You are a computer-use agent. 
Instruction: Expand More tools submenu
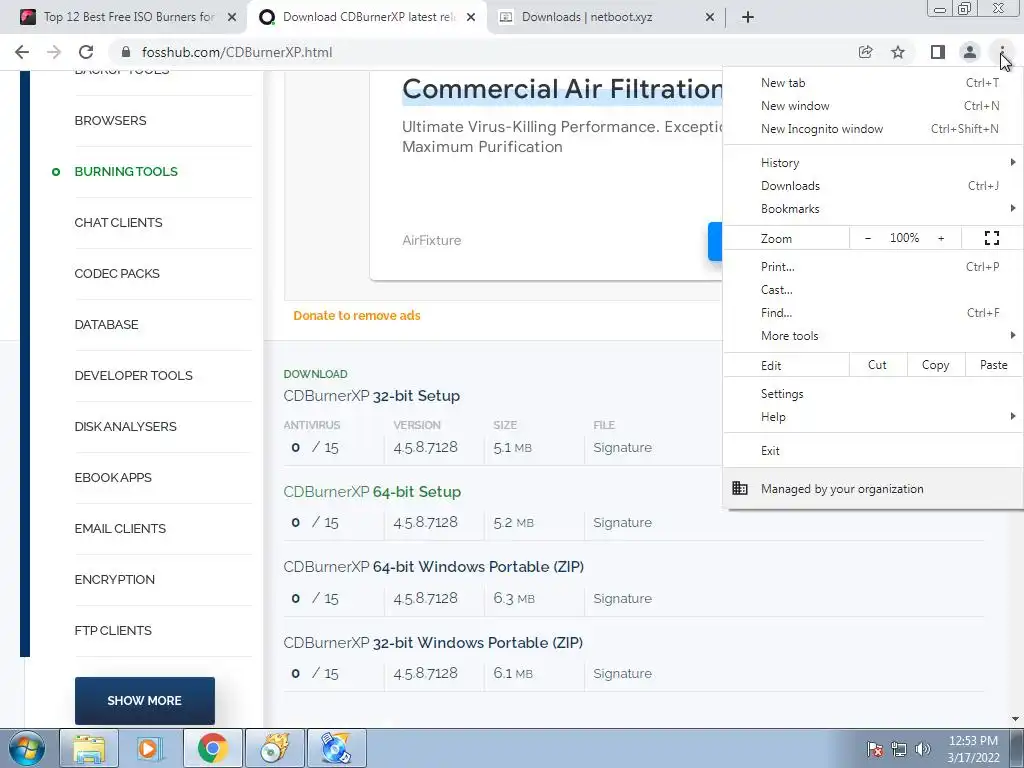pos(872,336)
